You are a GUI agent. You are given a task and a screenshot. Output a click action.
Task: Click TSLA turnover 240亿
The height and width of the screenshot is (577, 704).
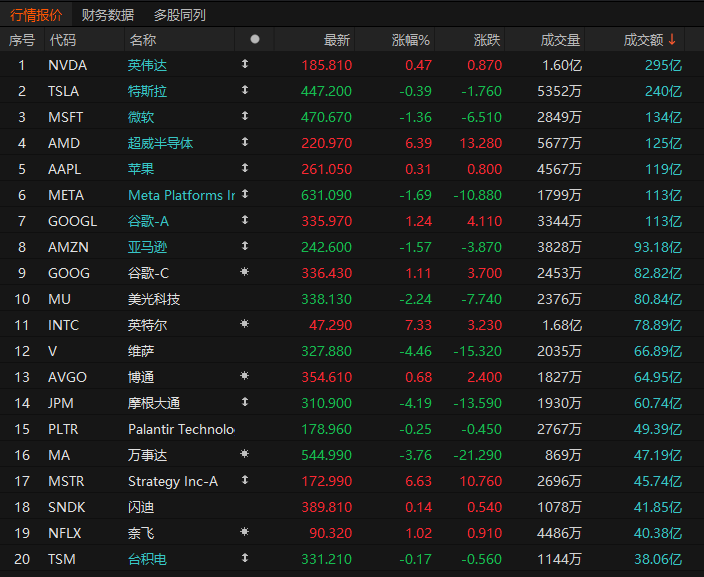point(664,92)
